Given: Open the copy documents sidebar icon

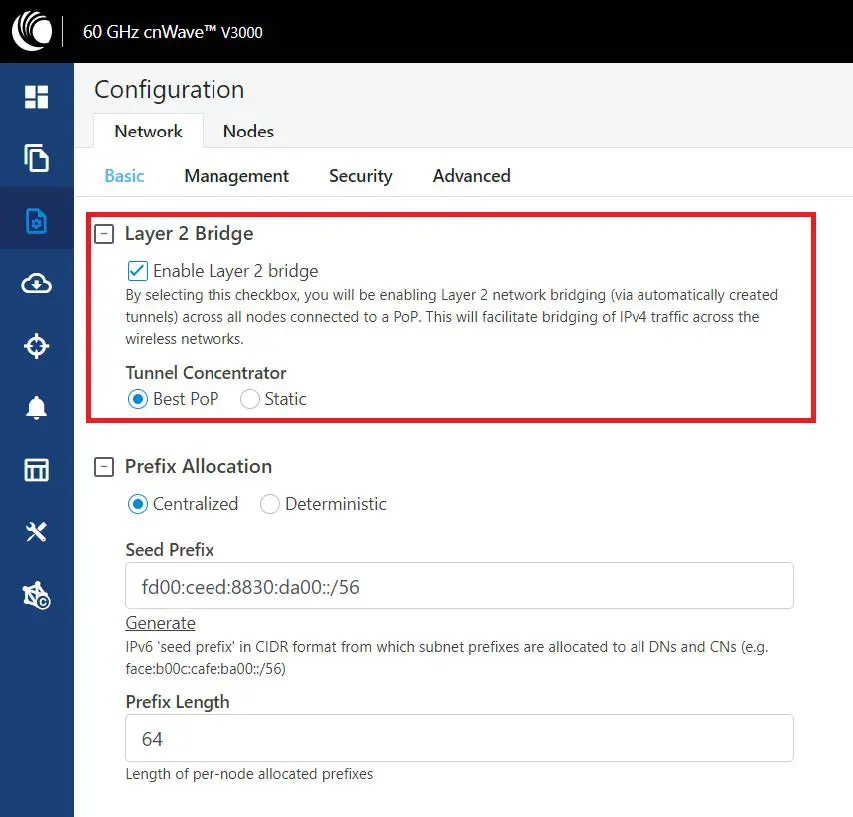Looking at the screenshot, I should pos(37,158).
